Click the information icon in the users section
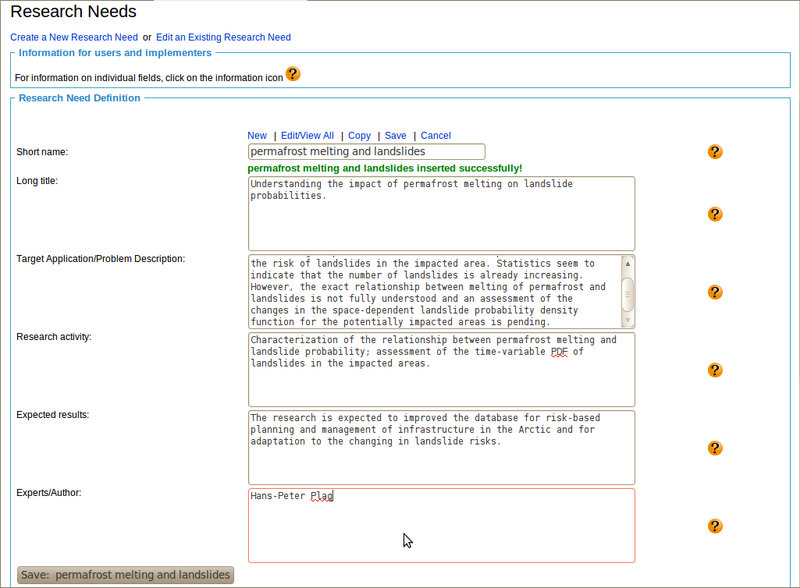This screenshot has height=588, width=800. [x=293, y=74]
